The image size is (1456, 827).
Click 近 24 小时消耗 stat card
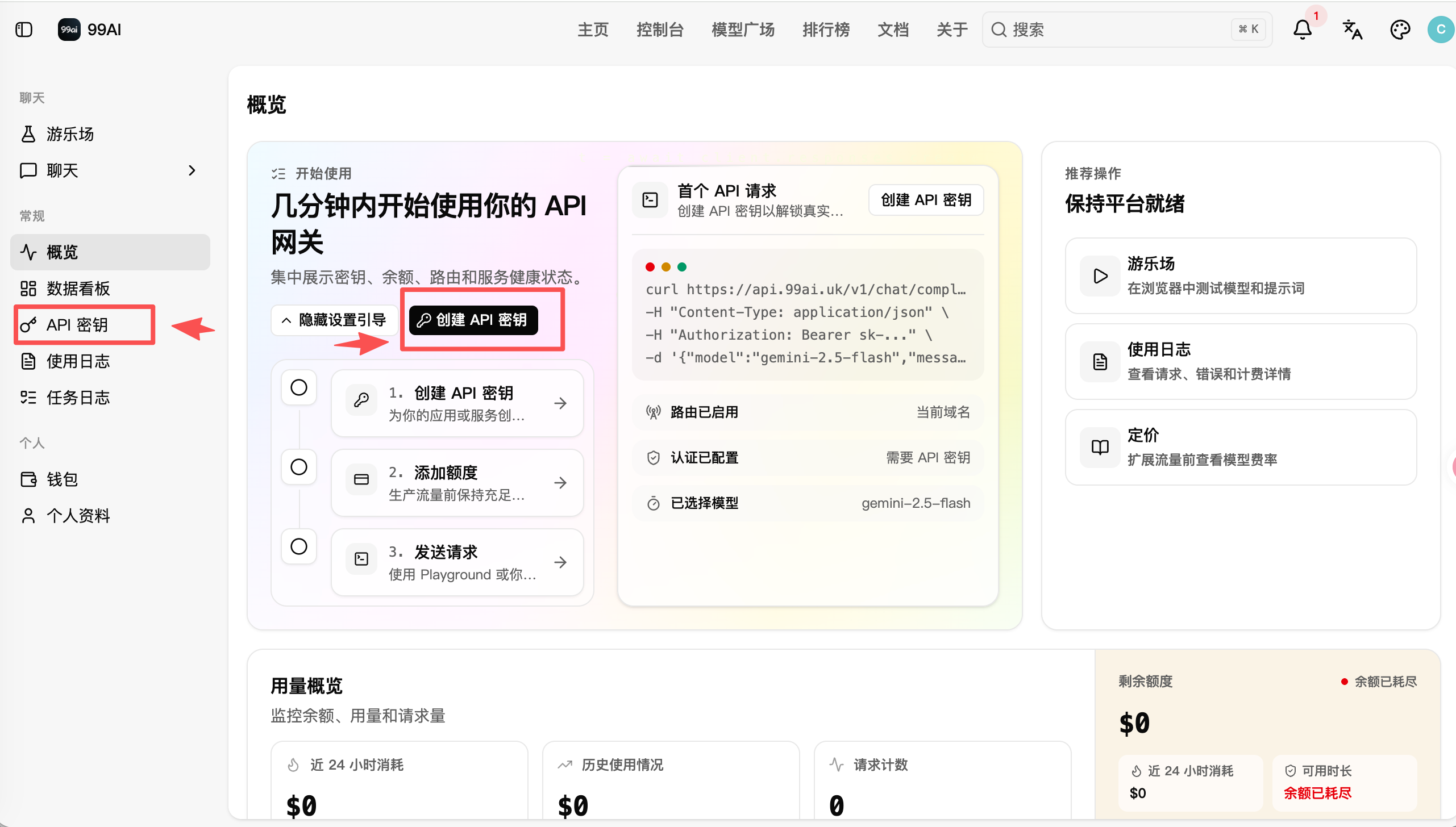tap(400, 780)
